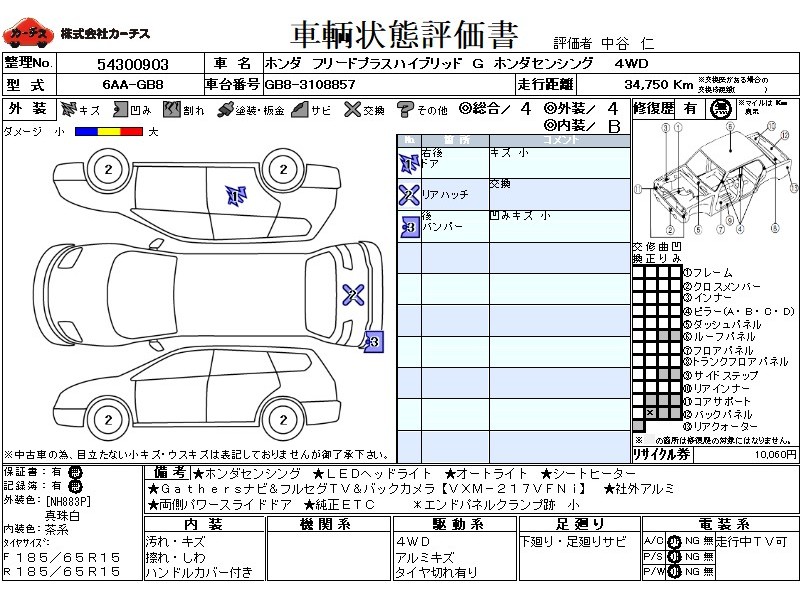Click scratch marker 1 on the car diagram

pos(236,195)
